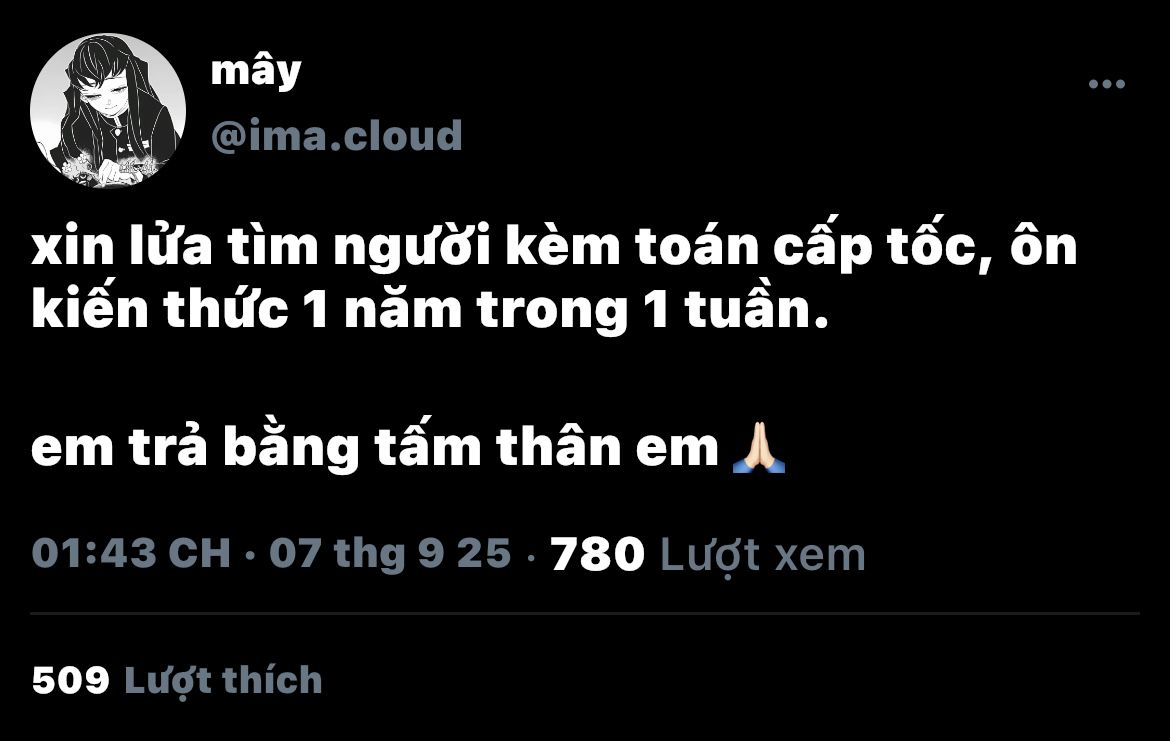Click the word 'ôn' at line end

1044,247
